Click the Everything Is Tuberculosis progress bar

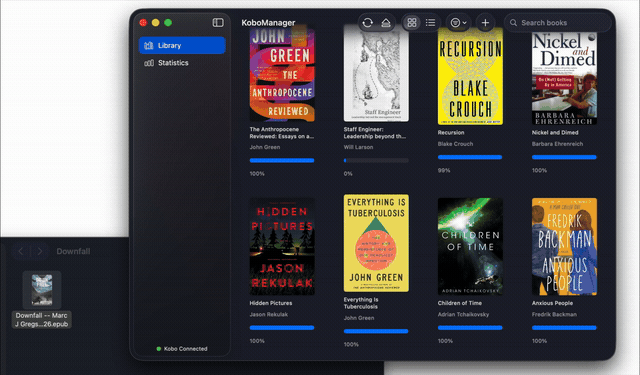(376, 331)
